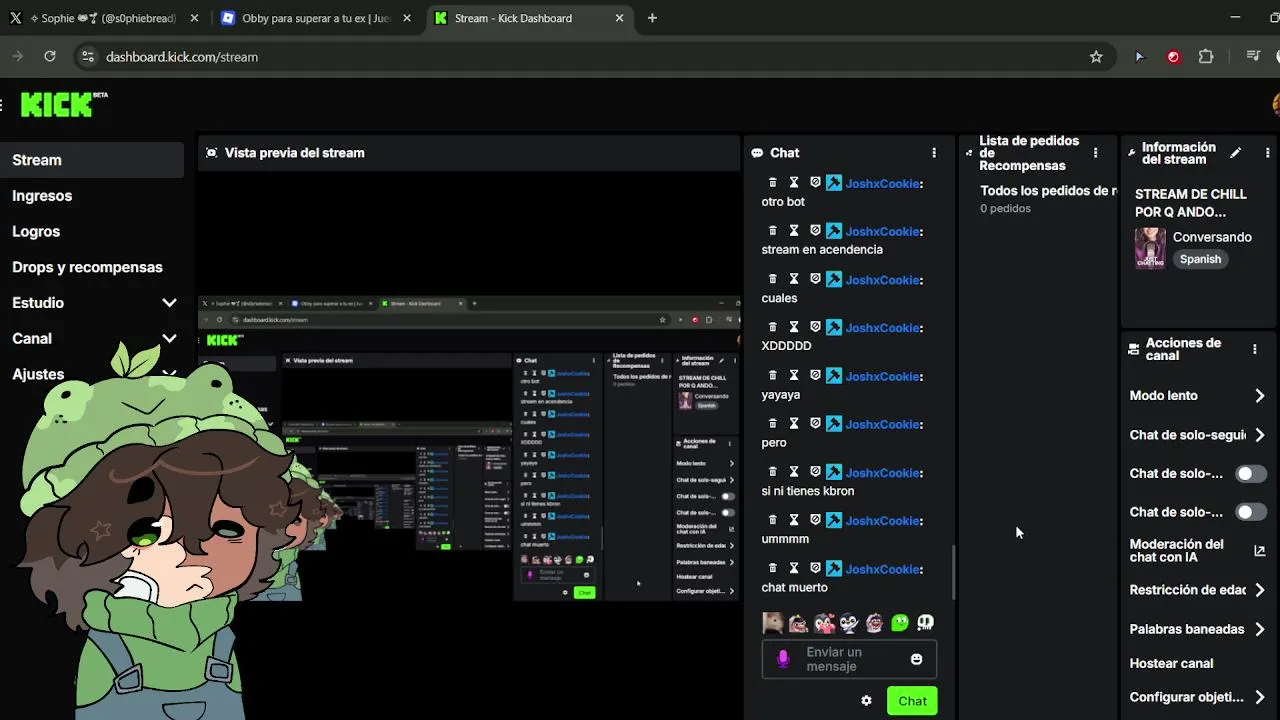
Task: Open Chat de solo-seguidores options arrow
Action: [1259, 435]
